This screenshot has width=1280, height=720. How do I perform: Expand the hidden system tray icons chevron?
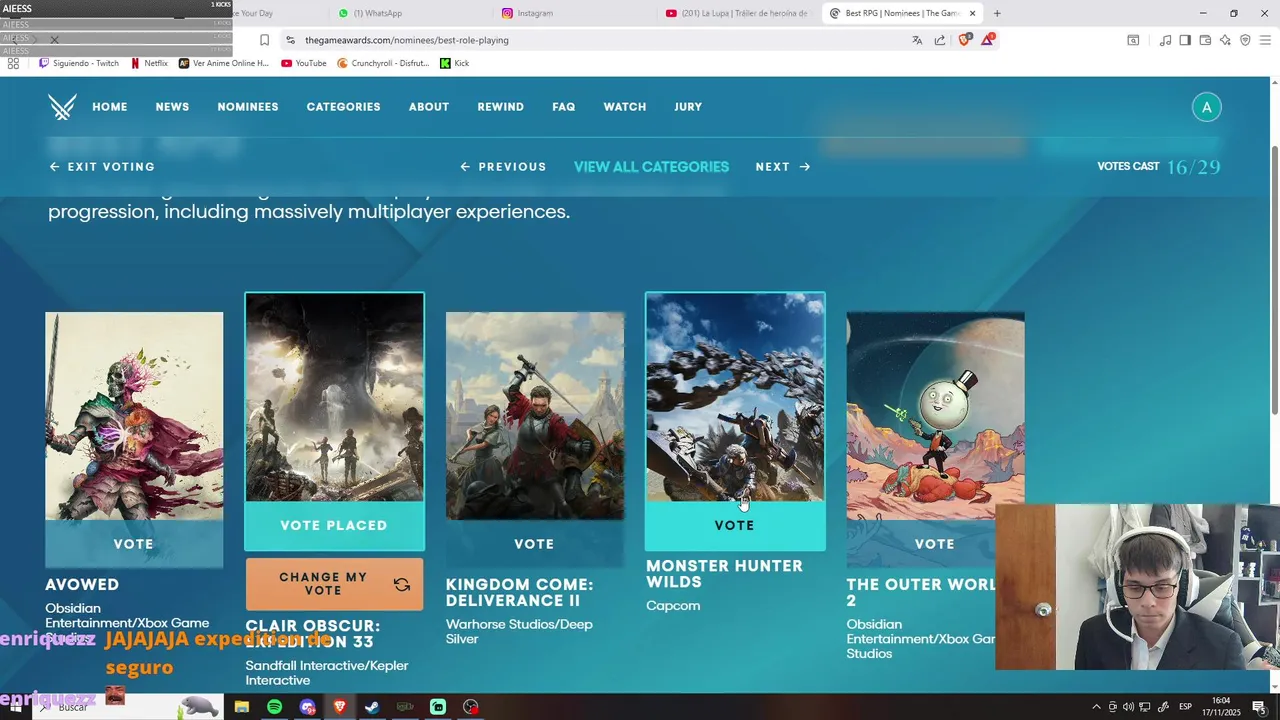(1096, 707)
